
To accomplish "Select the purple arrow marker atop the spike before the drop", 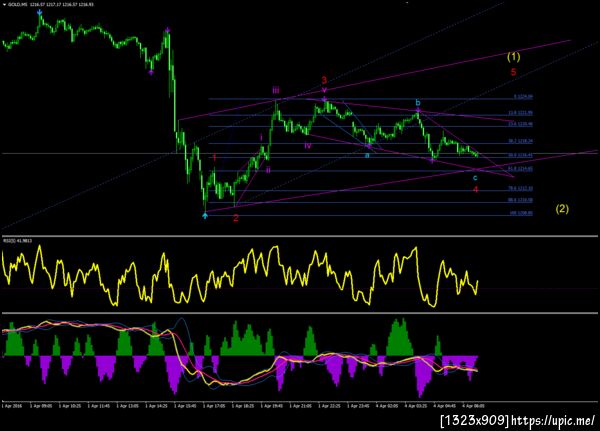I will pyautogui.click(x=167, y=29).
